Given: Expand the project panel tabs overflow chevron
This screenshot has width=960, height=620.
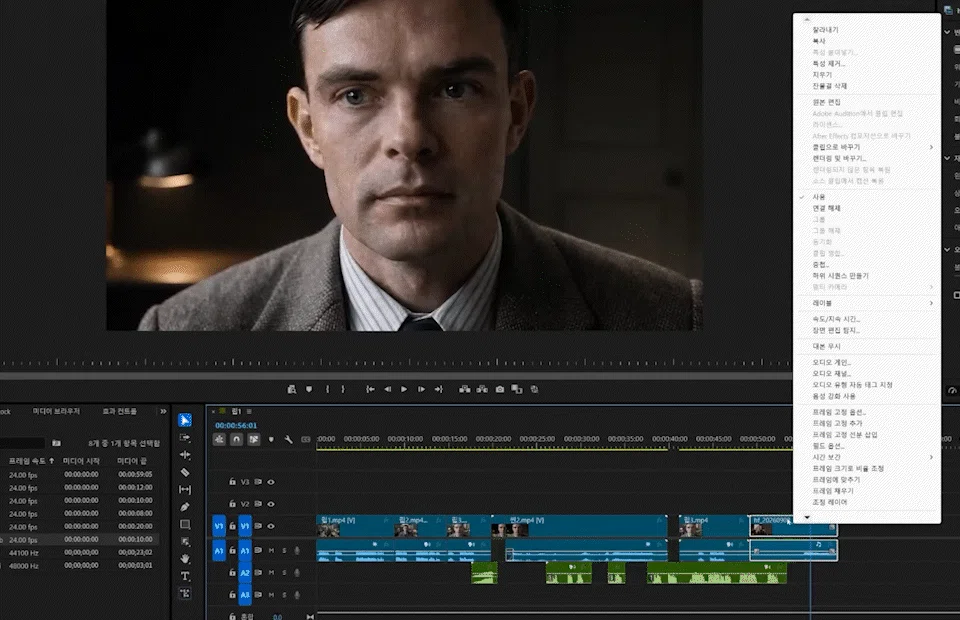Looking at the screenshot, I should point(163,411).
